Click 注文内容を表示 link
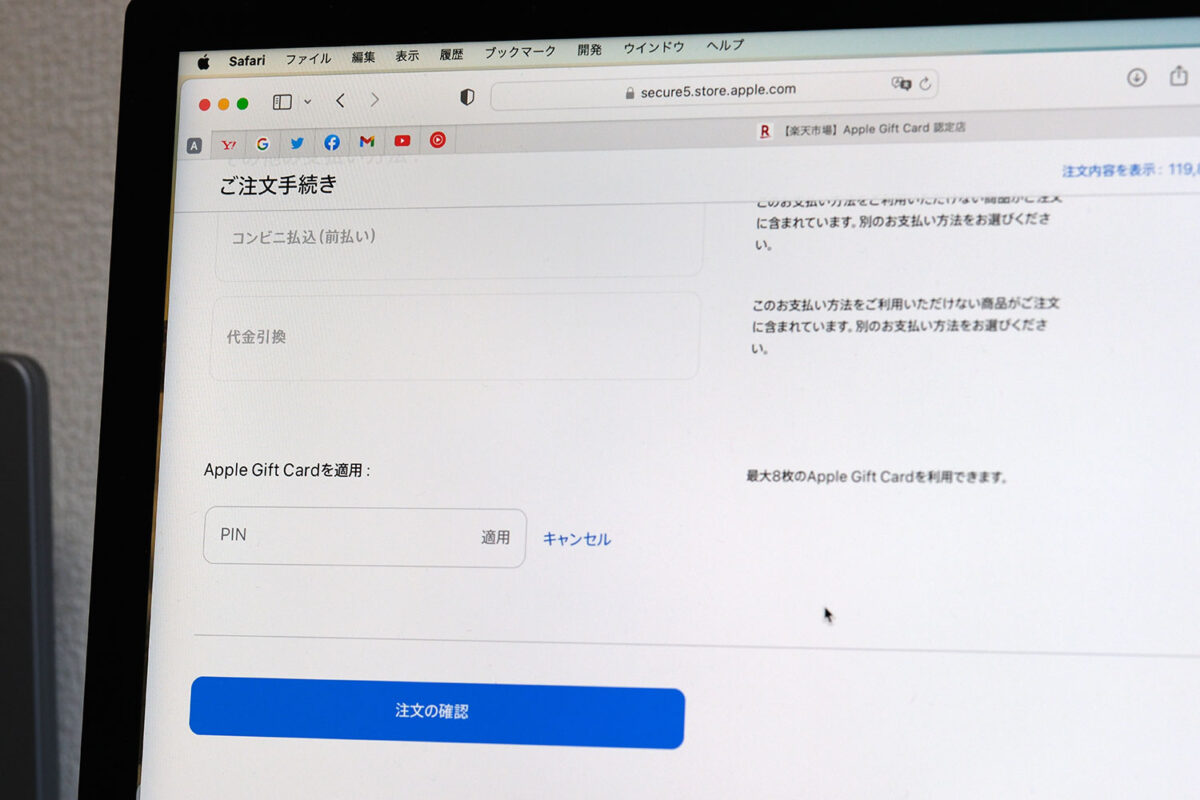 1130,170
